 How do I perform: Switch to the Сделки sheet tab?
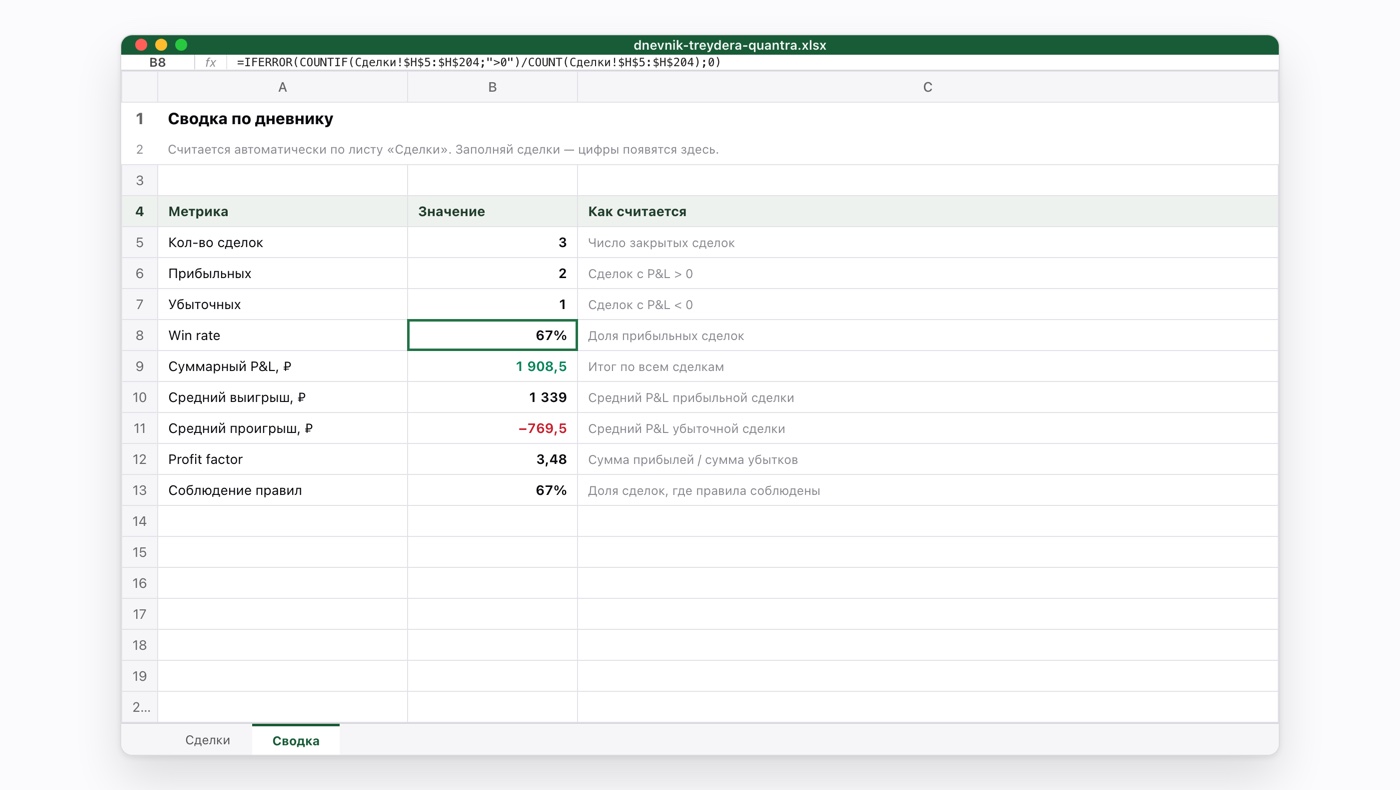tap(207, 740)
